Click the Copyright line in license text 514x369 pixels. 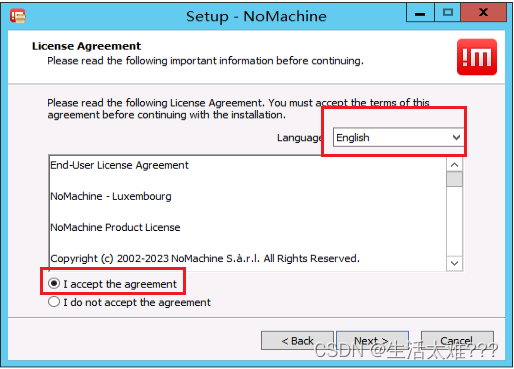tap(205, 258)
